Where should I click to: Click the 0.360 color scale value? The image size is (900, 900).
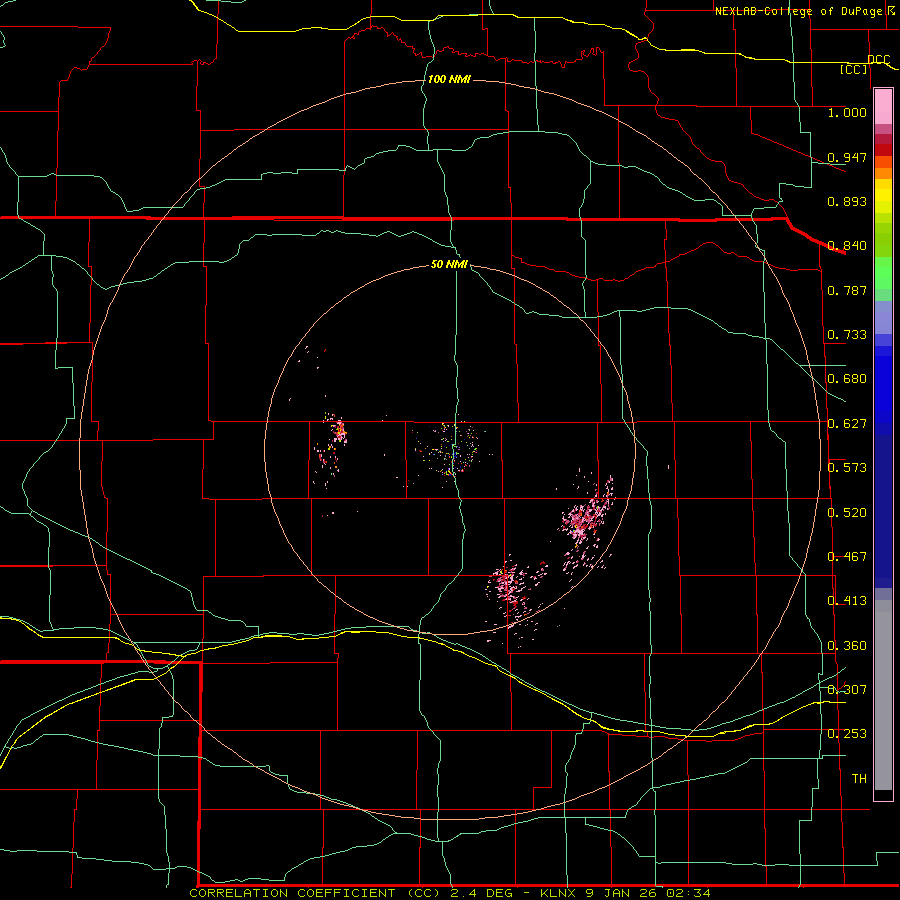(847, 646)
